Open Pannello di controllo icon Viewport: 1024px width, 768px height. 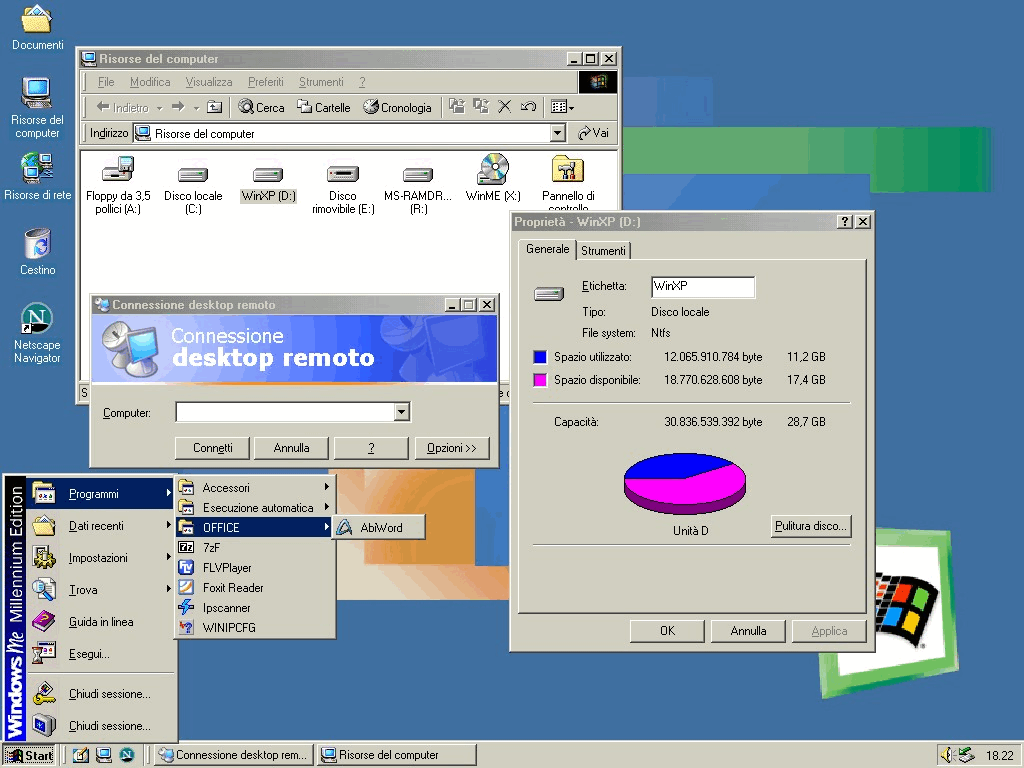click(568, 182)
